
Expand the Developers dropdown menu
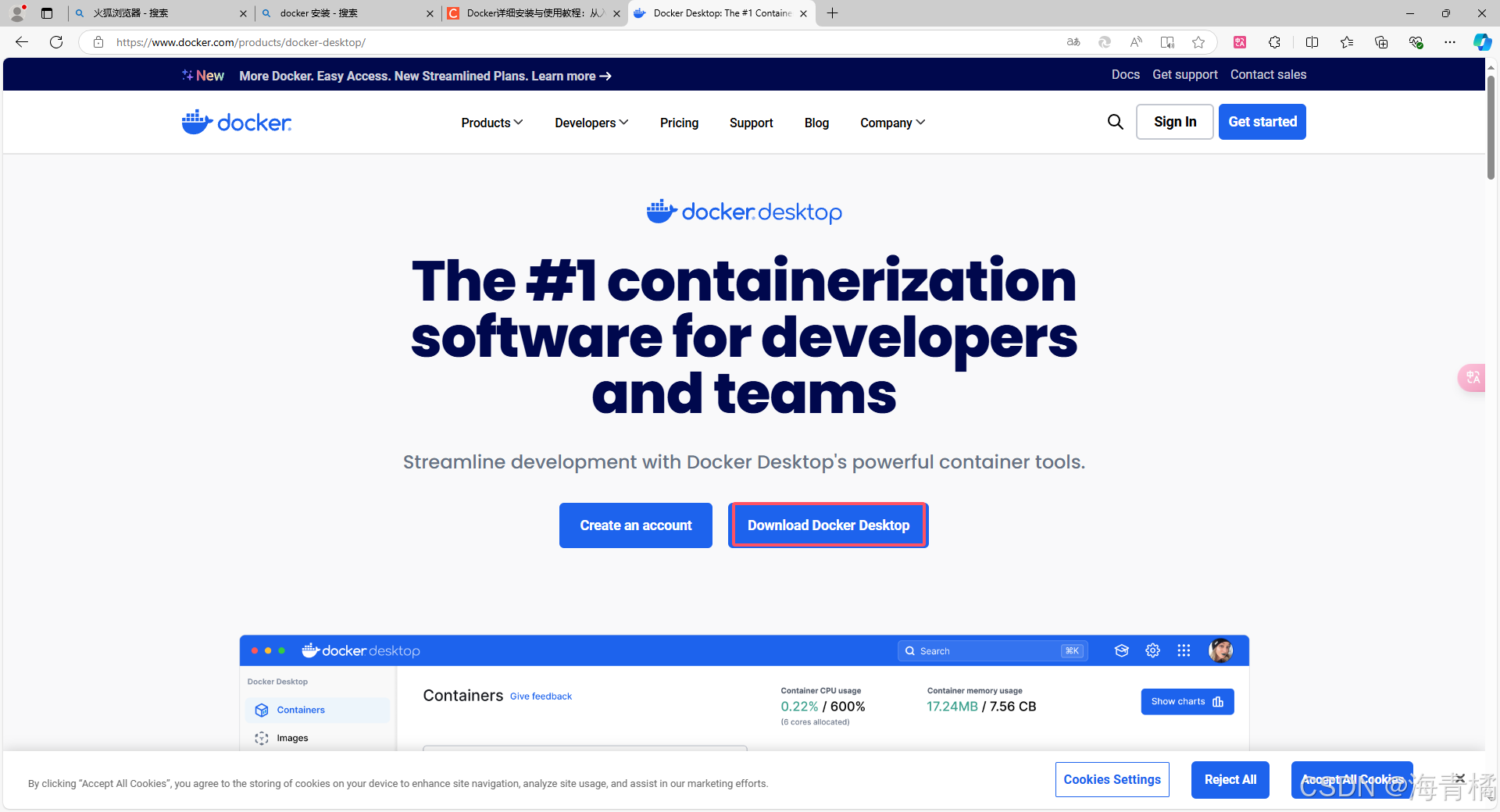tap(591, 123)
